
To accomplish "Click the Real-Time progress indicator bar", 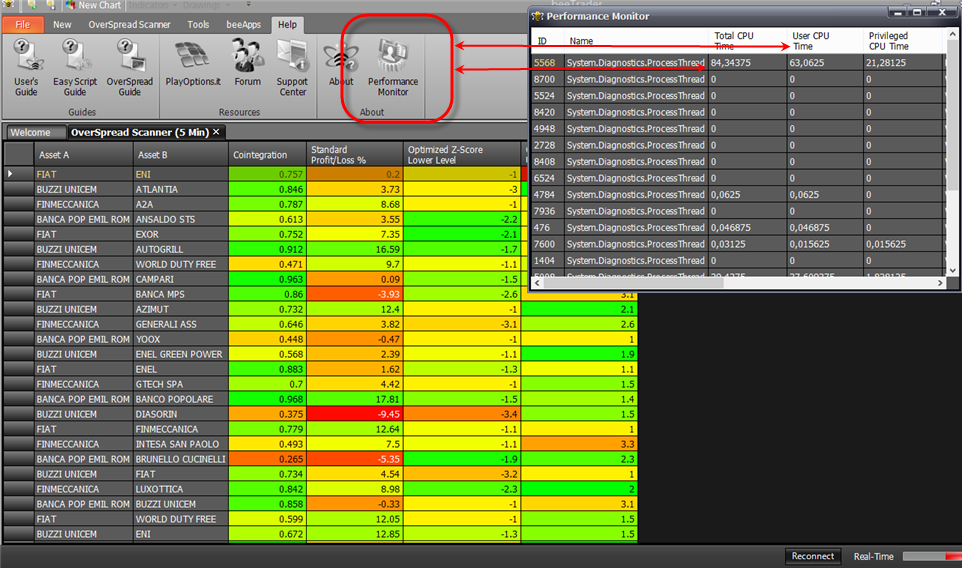I will click(x=932, y=556).
